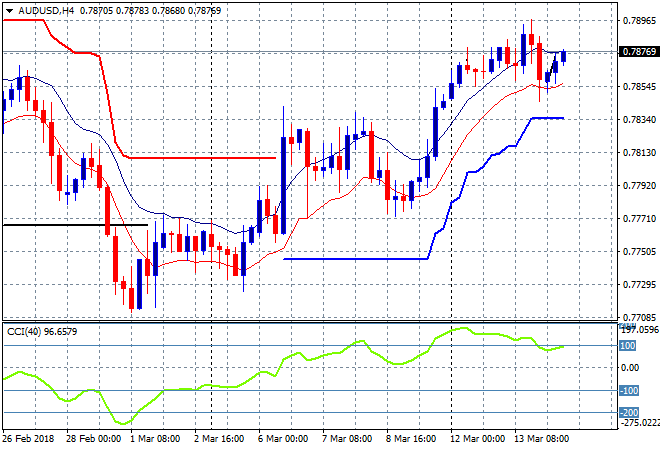Click the price scale label 0.77710
The width and height of the screenshot is (660, 450).
point(639,218)
